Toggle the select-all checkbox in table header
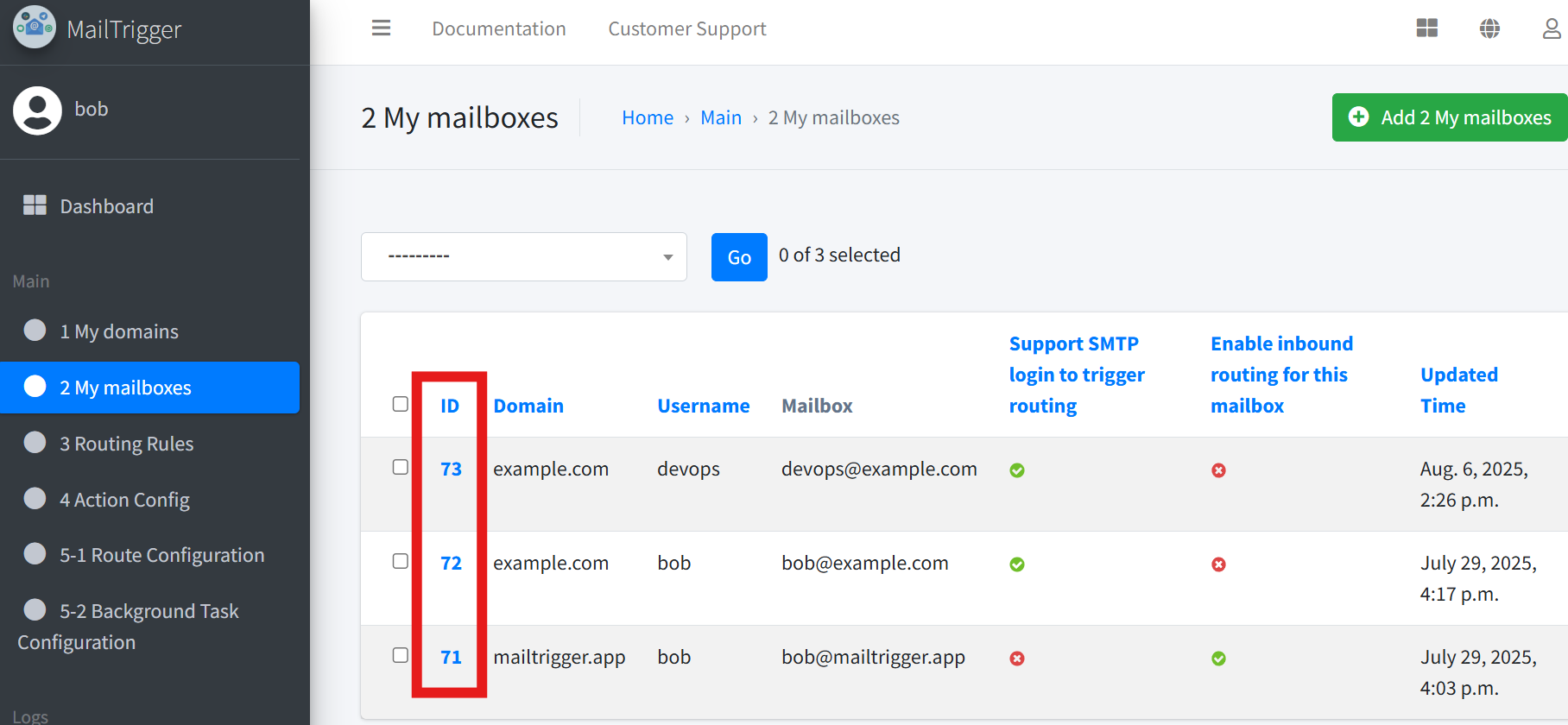The image size is (1568, 725). pos(401,404)
